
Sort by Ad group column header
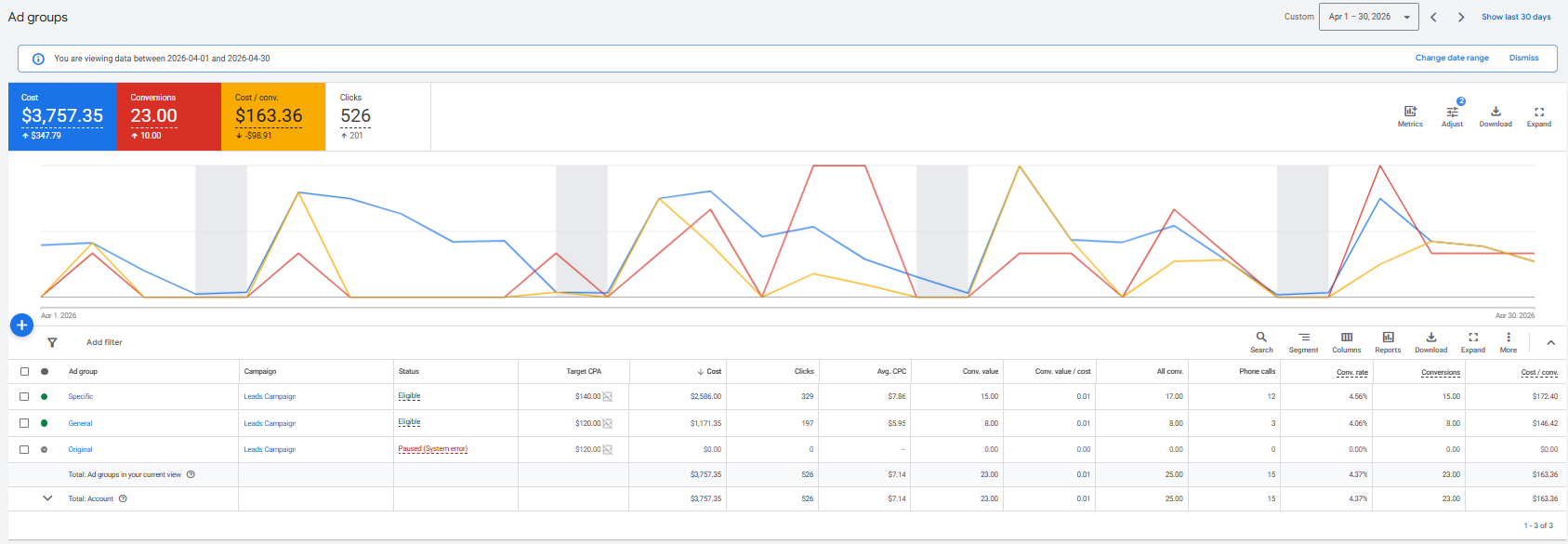(x=83, y=371)
